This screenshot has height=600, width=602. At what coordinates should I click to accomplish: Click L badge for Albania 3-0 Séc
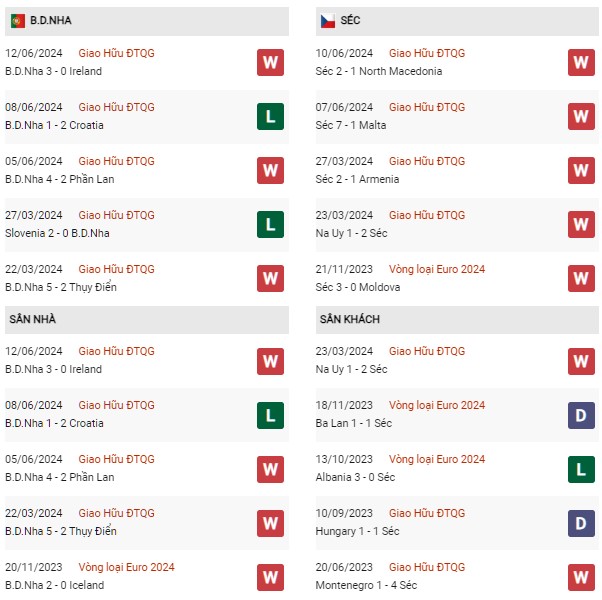click(581, 469)
